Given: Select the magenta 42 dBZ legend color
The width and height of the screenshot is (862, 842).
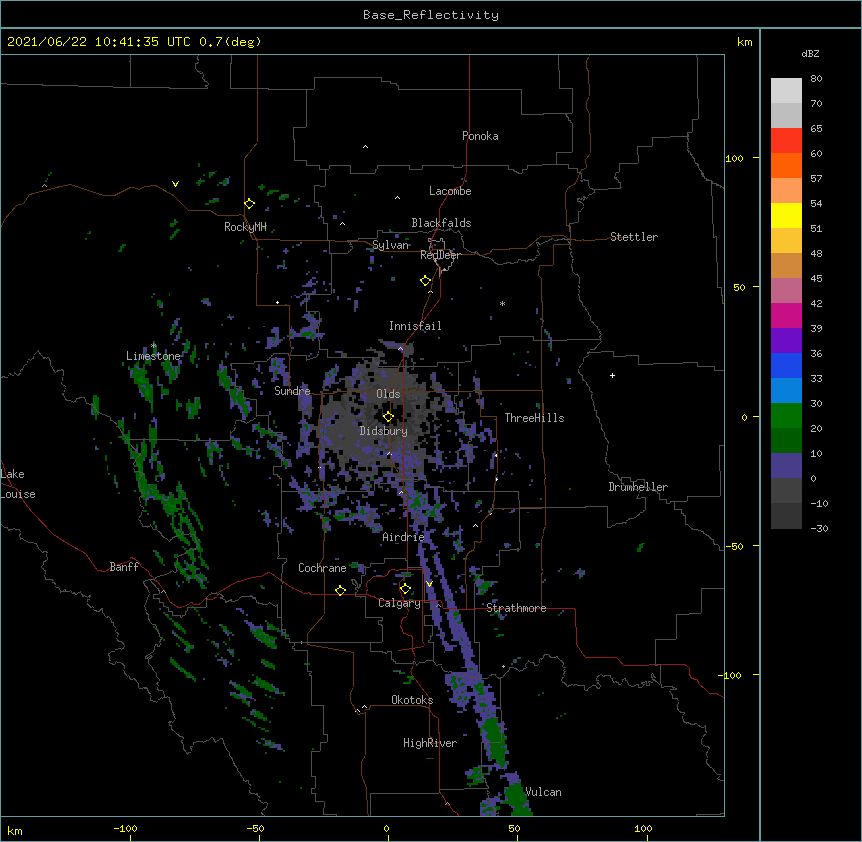Looking at the screenshot, I should tap(786, 315).
